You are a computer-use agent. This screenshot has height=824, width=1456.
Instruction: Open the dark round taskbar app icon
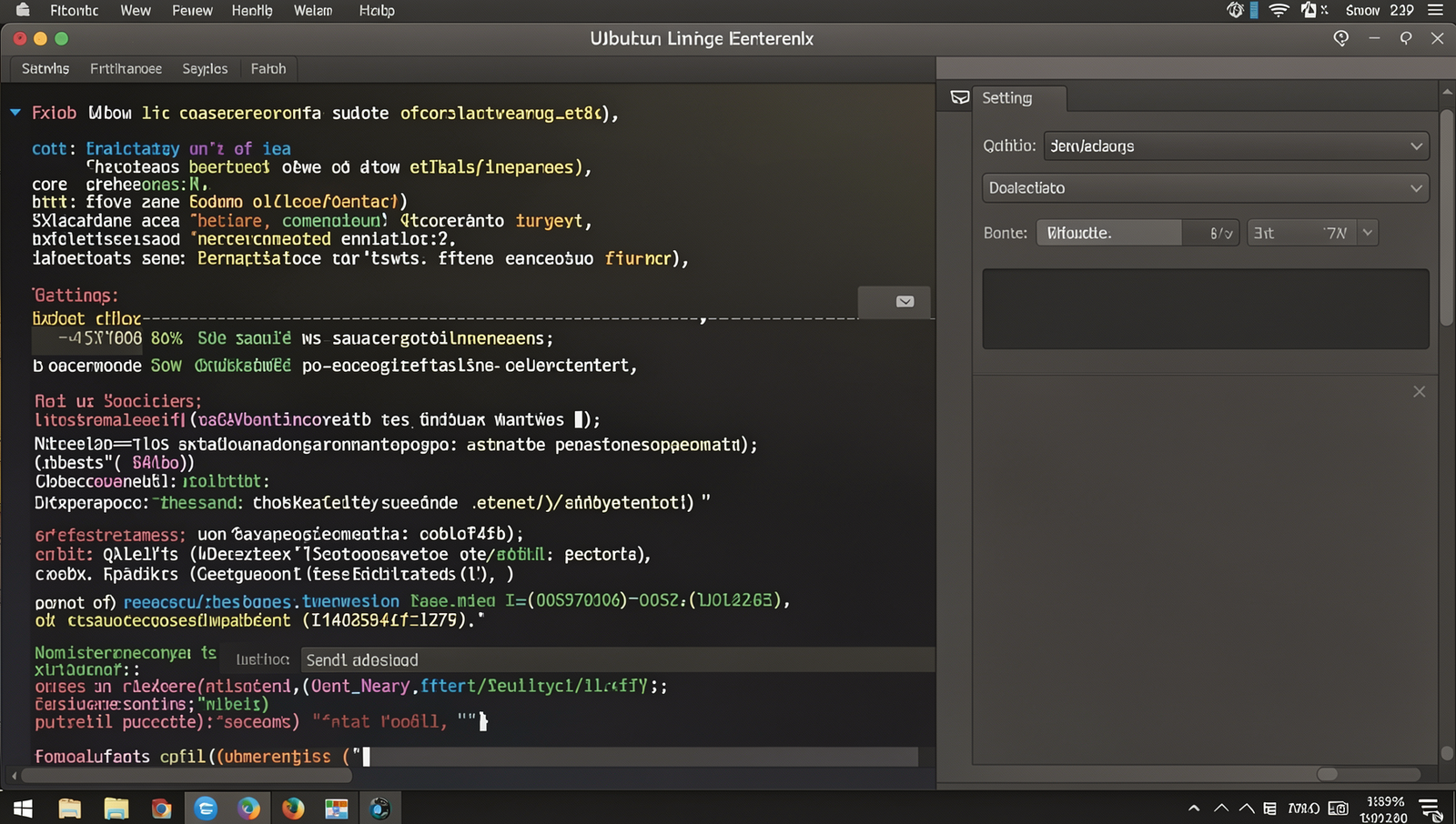380,808
